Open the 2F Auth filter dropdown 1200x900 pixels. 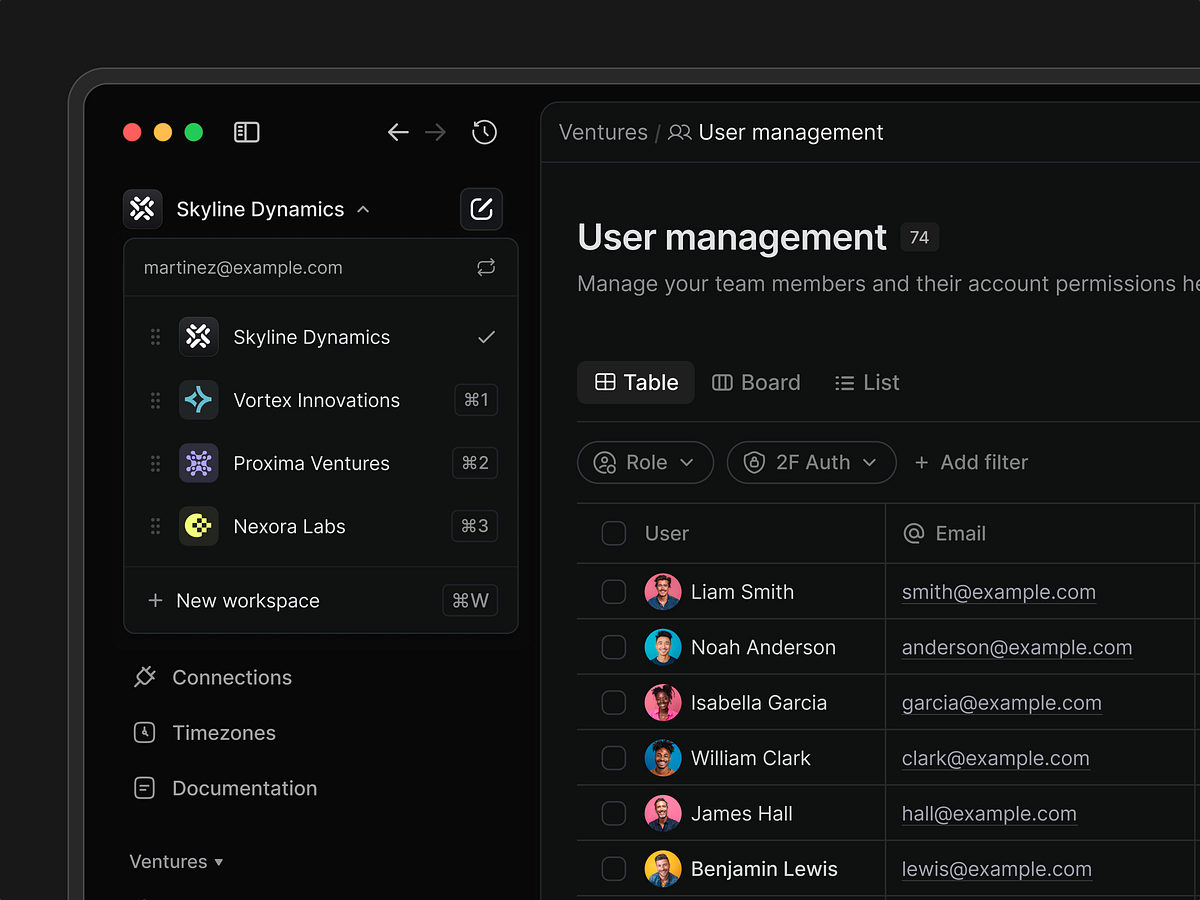pos(812,462)
